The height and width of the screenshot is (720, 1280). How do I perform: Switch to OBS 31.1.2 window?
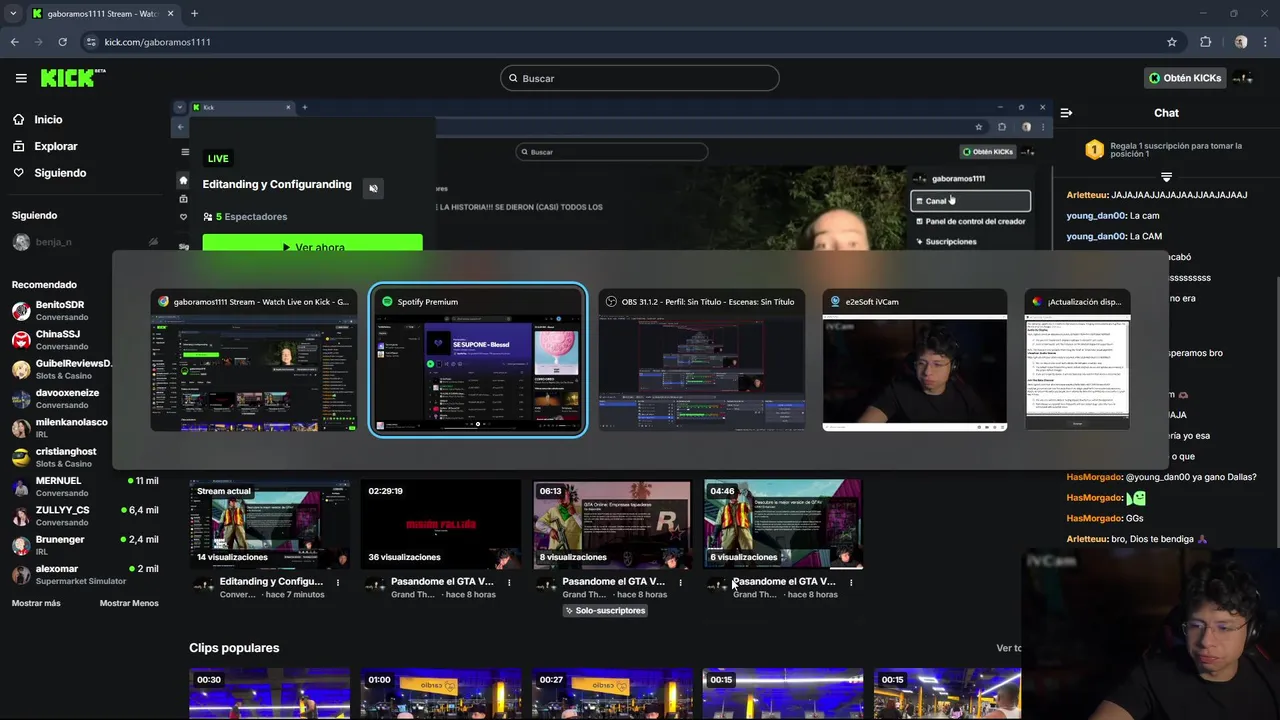702,361
